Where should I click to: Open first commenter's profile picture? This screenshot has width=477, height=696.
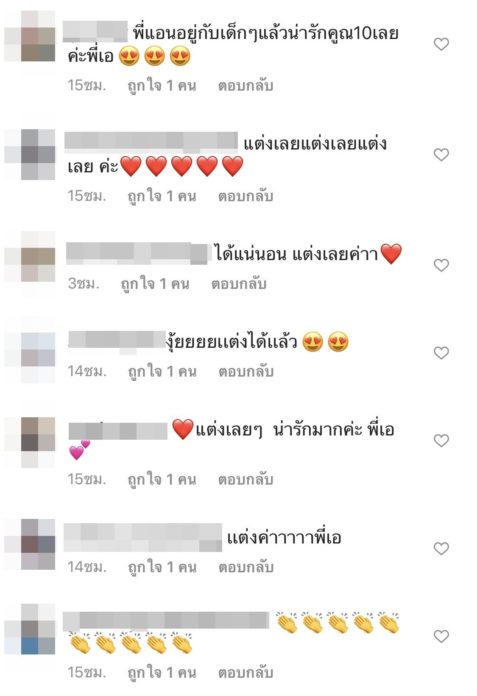tap(30, 36)
